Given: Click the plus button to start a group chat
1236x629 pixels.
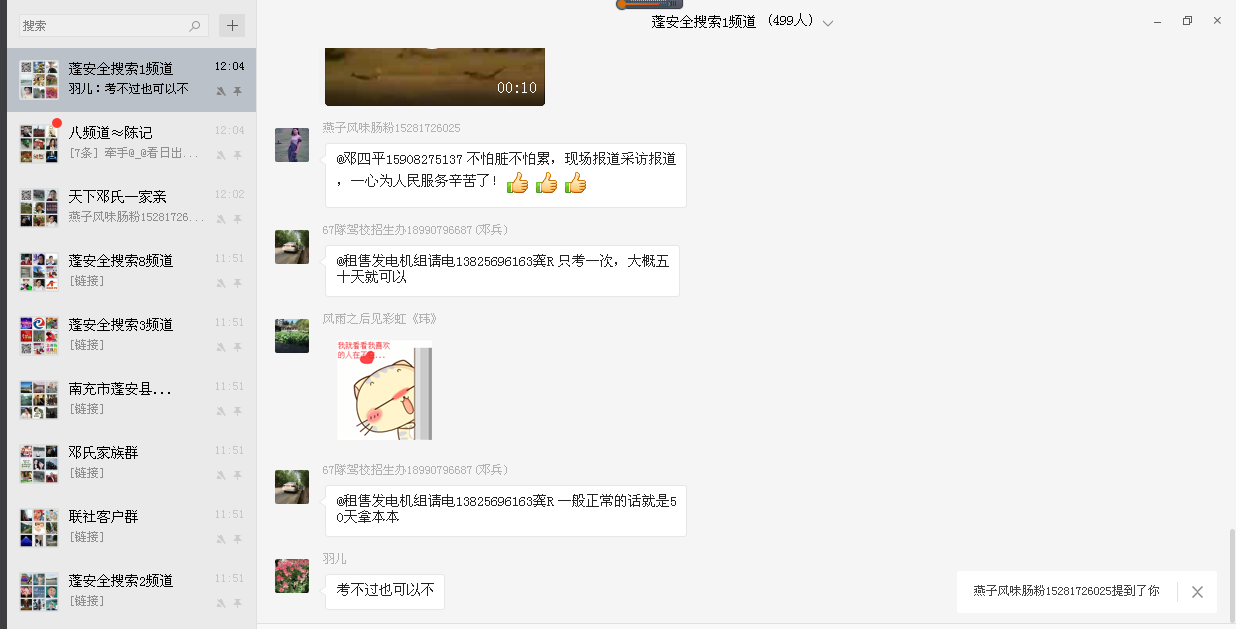Looking at the screenshot, I should (232, 26).
